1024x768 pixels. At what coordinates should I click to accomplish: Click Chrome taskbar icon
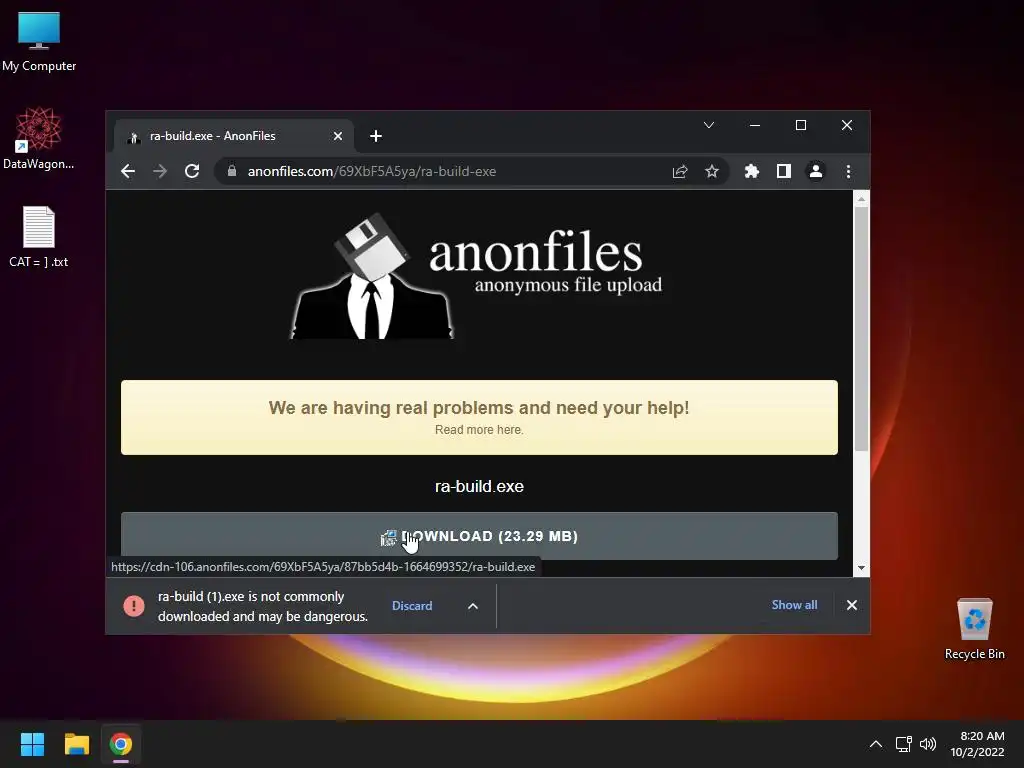[x=121, y=744]
